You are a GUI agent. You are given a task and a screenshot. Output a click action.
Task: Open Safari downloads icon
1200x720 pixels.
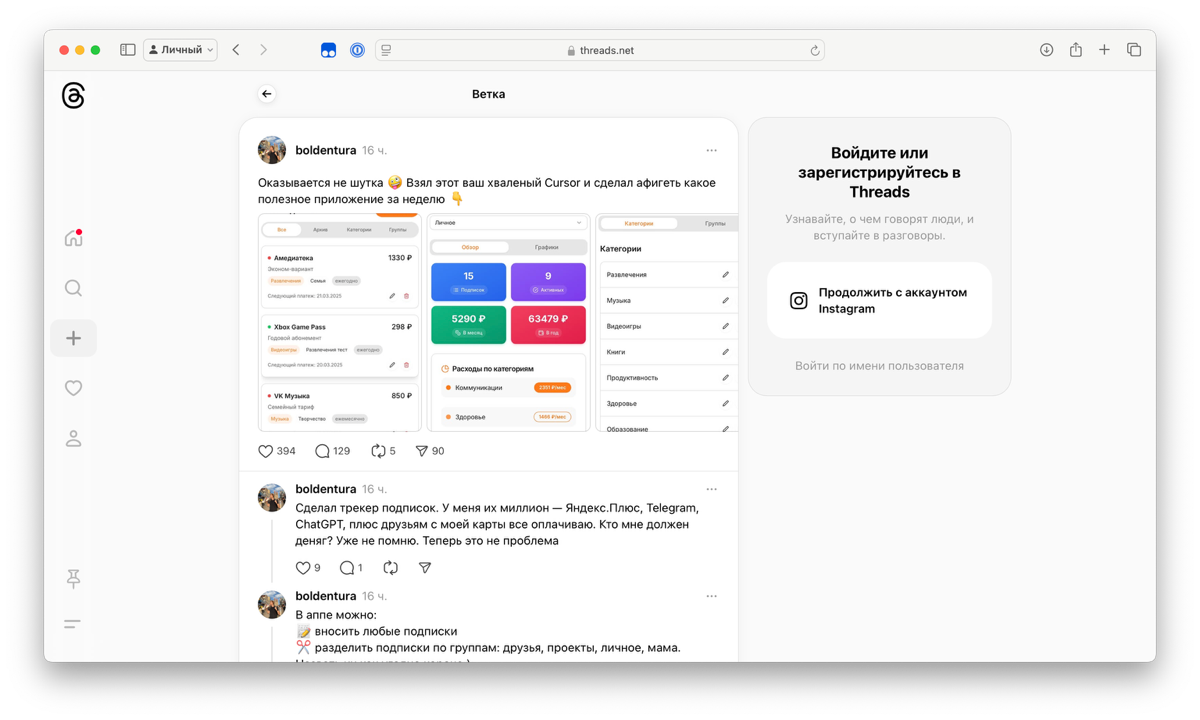pyautogui.click(x=1046, y=50)
